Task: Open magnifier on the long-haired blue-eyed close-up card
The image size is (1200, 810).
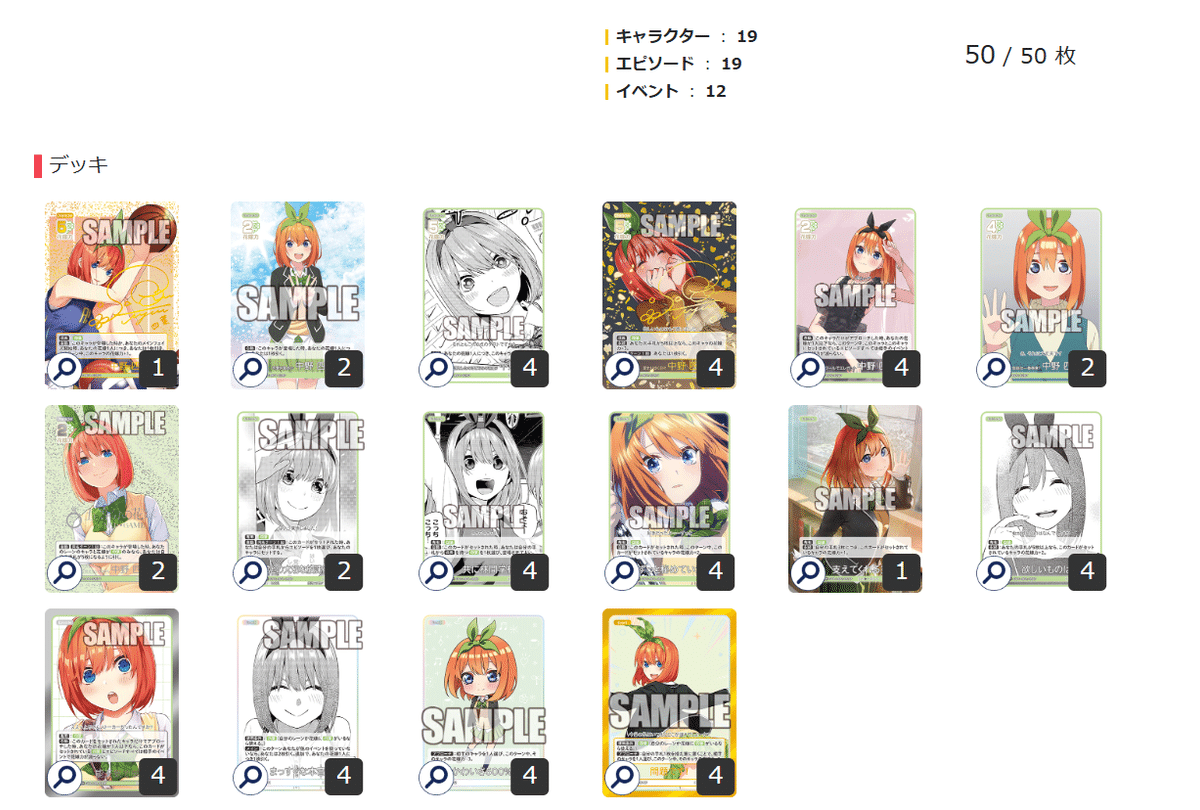Action: [x=622, y=573]
